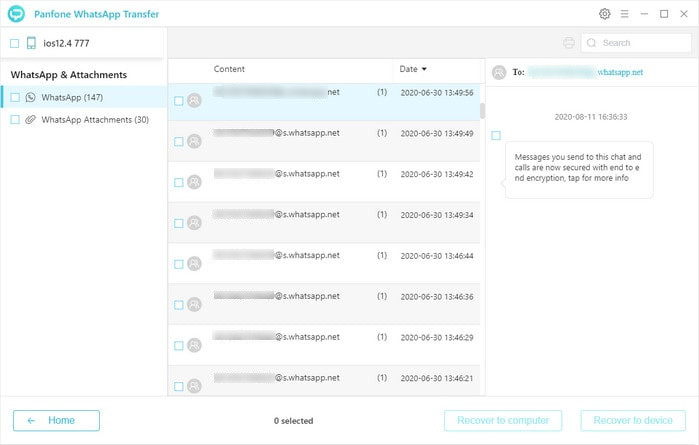Select WhatsApp Attachments (30) in sidebar

(x=84, y=119)
